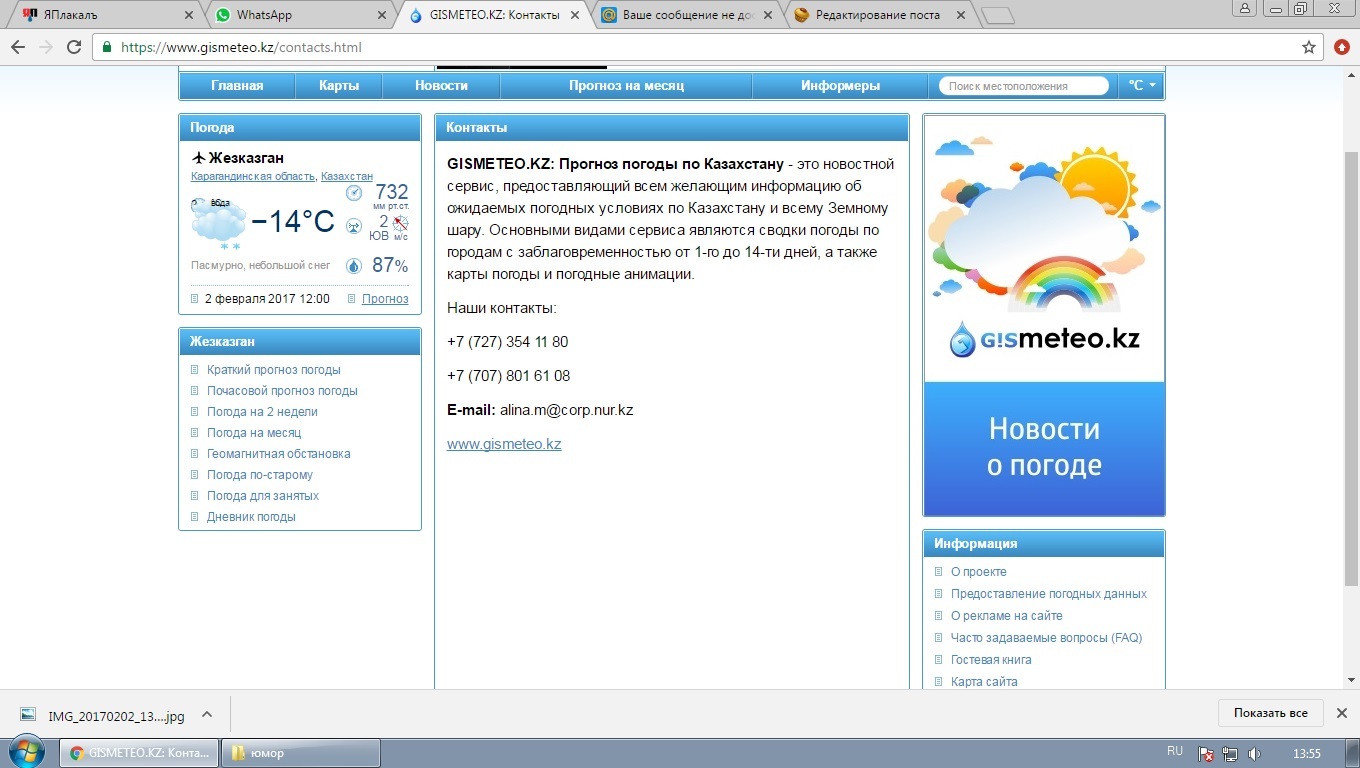The image size is (1360, 768).
Task: Go back with browser back arrow
Action: pyautogui.click(x=18, y=47)
